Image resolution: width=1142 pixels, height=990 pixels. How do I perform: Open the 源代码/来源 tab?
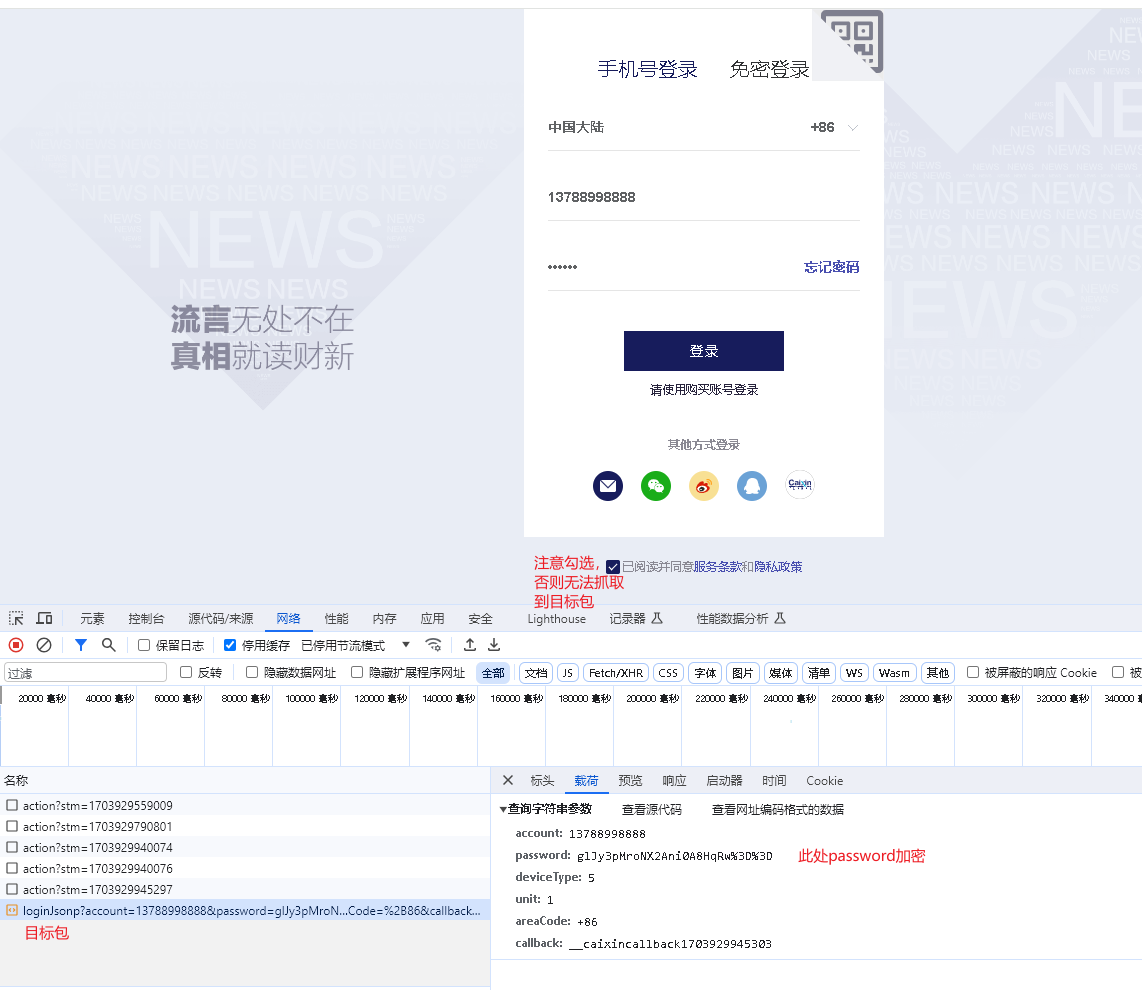click(221, 618)
